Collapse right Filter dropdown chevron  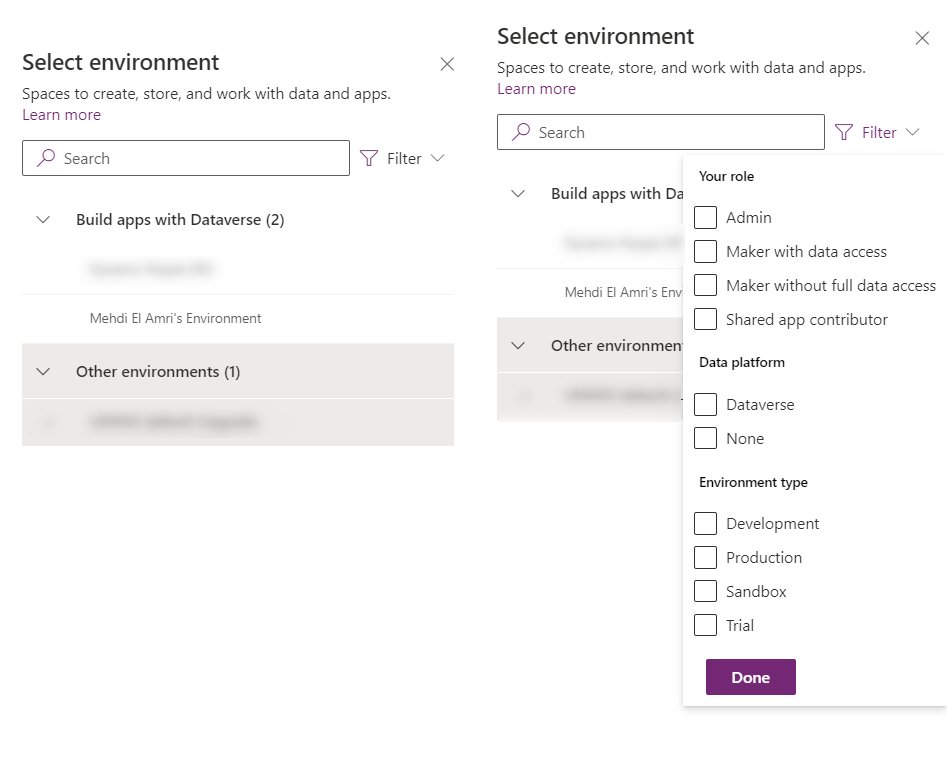point(912,132)
